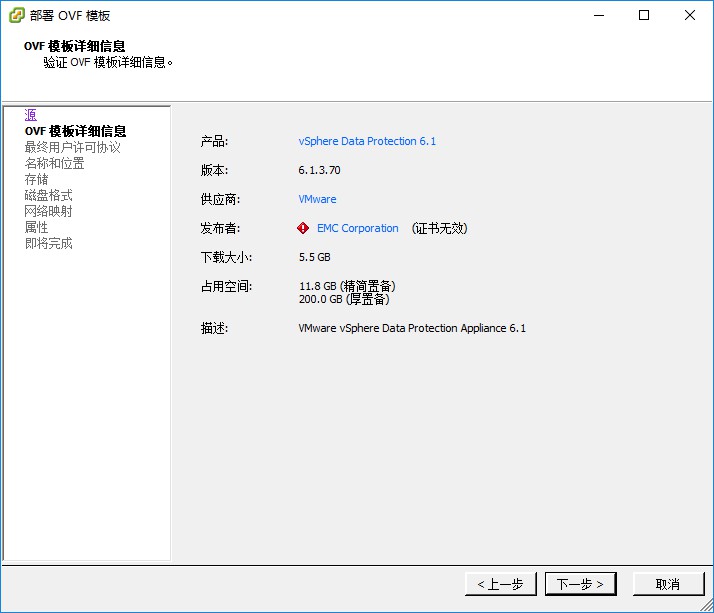Click the 占用空间: label
714x613 pixels.
[x=226, y=286]
